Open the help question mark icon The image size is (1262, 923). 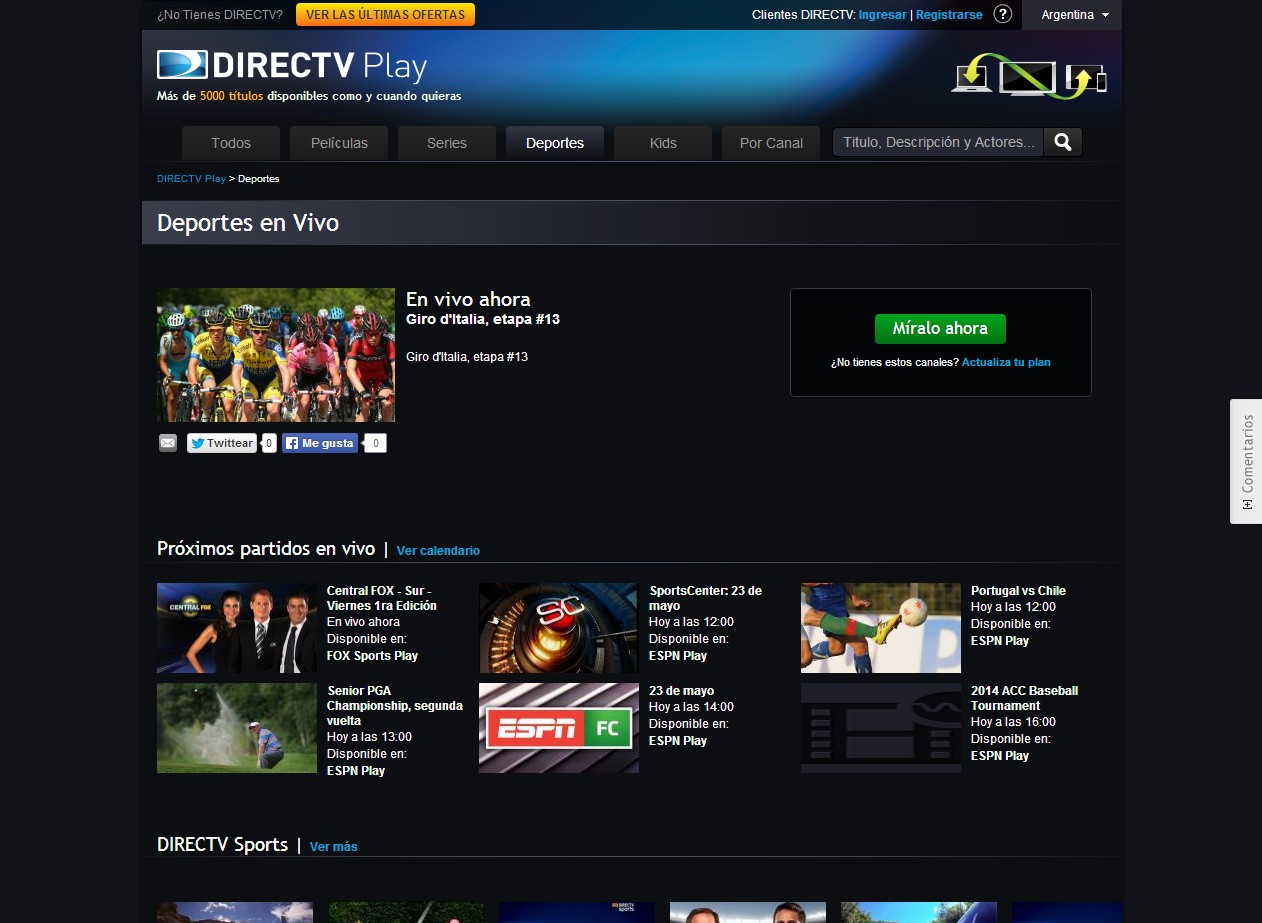point(1002,15)
